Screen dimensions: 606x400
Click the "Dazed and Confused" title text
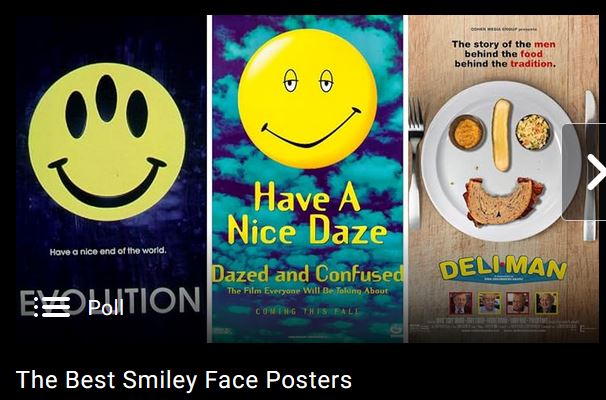[x=307, y=274]
